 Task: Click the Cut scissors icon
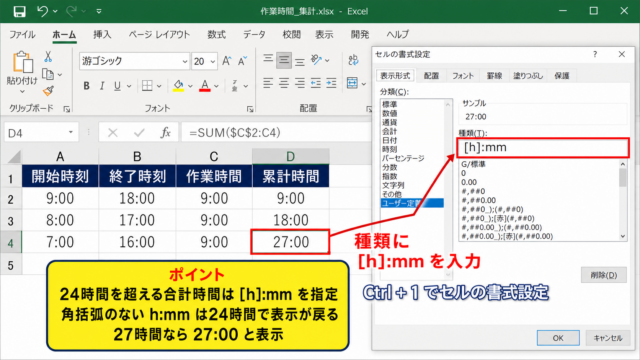pos(48,56)
